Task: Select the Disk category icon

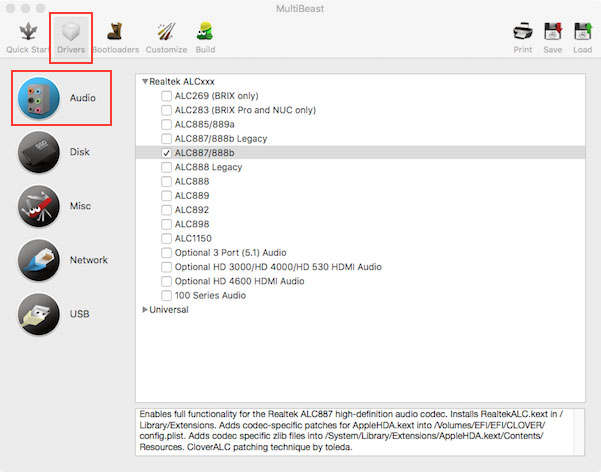Action: 39,152
